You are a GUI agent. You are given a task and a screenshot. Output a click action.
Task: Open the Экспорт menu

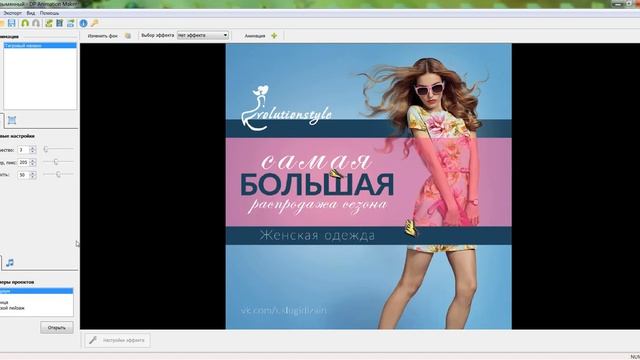[x=13, y=13]
